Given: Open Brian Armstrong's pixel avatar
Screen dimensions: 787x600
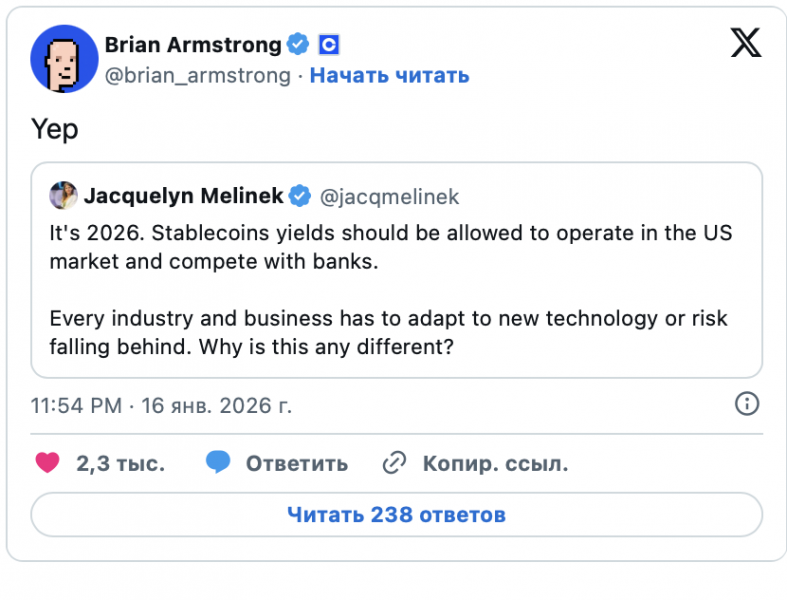Looking at the screenshot, I should pos(64,59).
